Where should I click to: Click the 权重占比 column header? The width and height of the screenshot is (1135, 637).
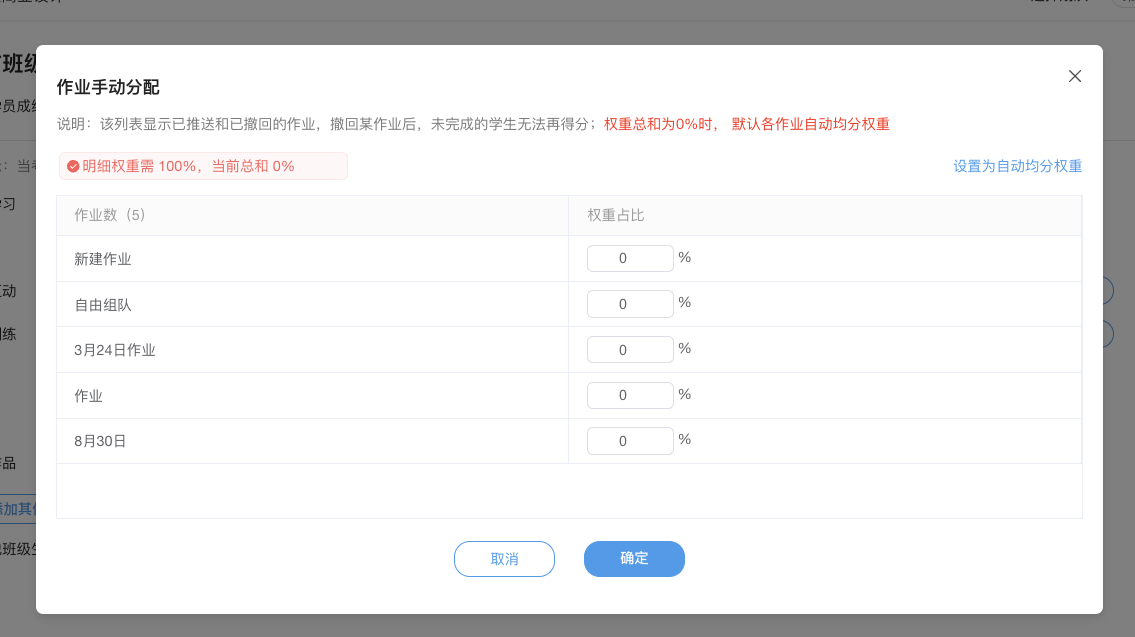click(x=615, y=215)
